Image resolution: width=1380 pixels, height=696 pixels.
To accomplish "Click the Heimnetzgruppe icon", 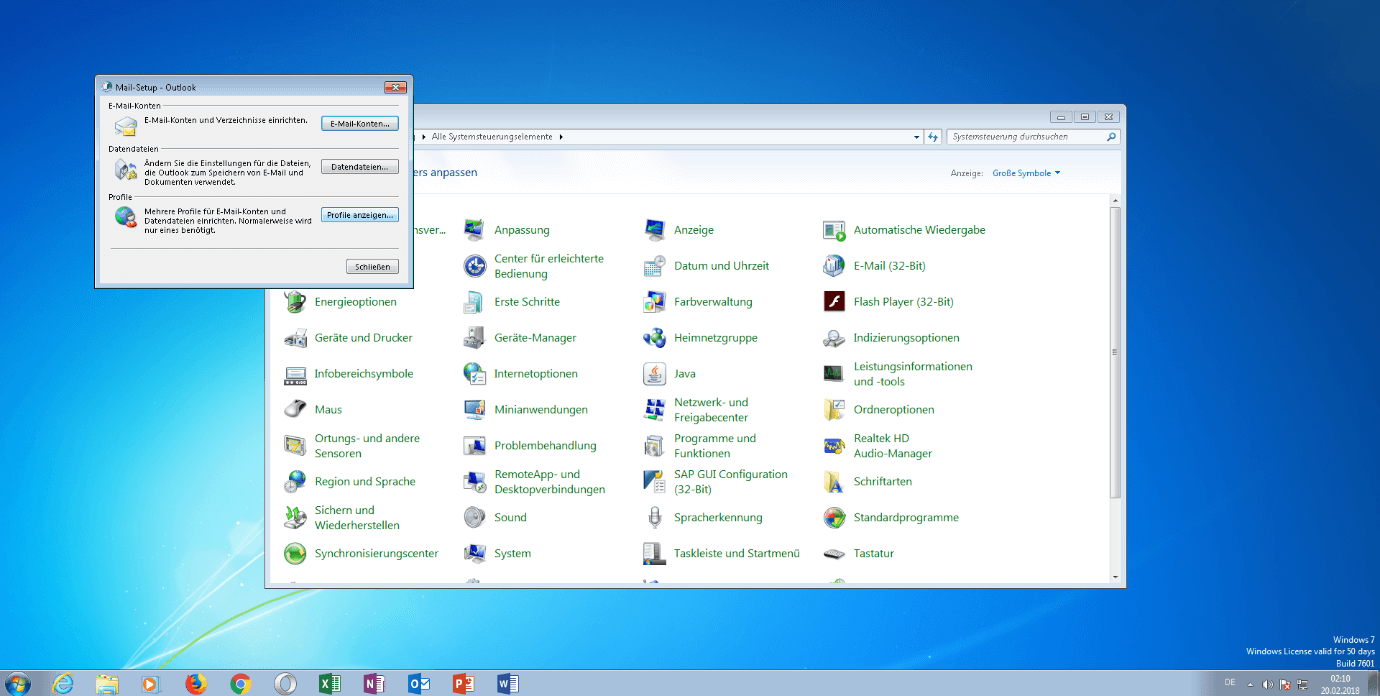I will pyautogui.click(x=655, y=338).
